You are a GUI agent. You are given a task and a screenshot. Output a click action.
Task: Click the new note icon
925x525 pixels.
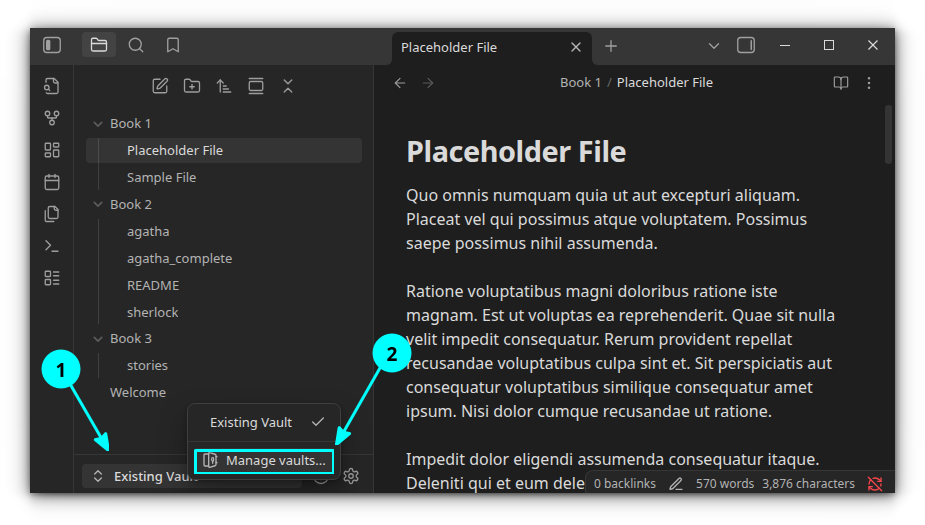pyautogui.click(x=160, y=86)
